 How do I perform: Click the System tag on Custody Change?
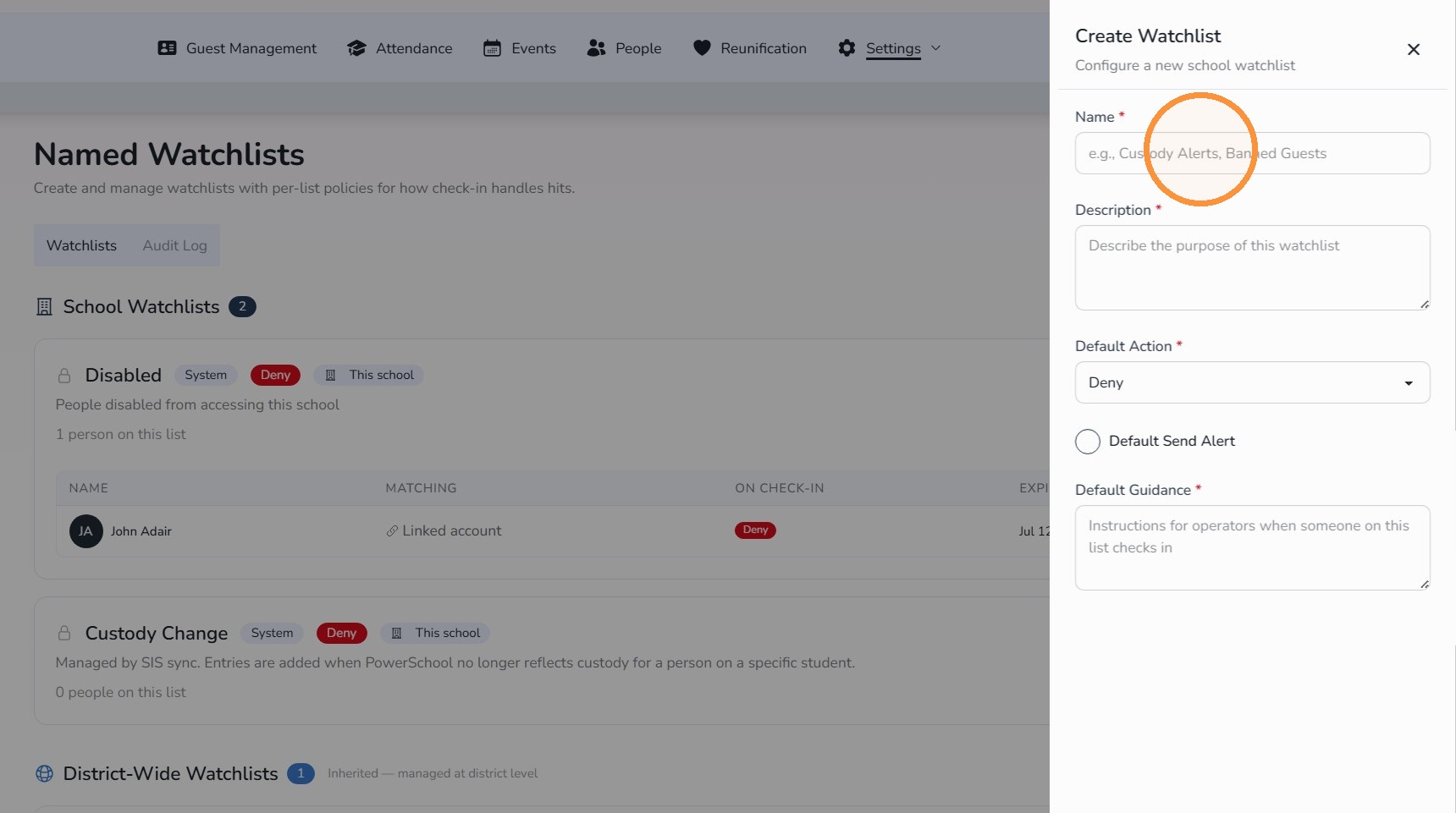tap(272, 634)
